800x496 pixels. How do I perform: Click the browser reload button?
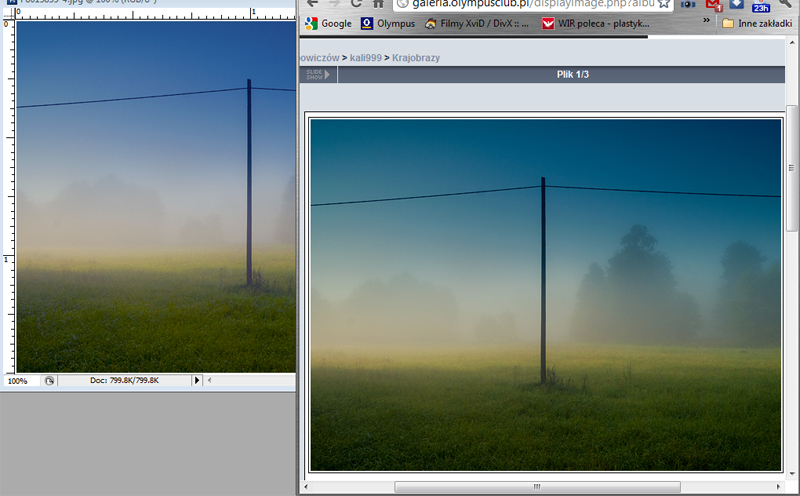(356, 4)
